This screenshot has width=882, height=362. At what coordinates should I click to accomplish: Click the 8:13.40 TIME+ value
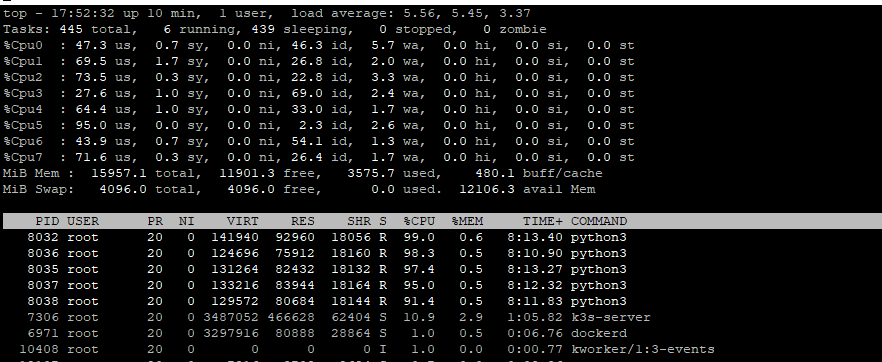[535, 237]
